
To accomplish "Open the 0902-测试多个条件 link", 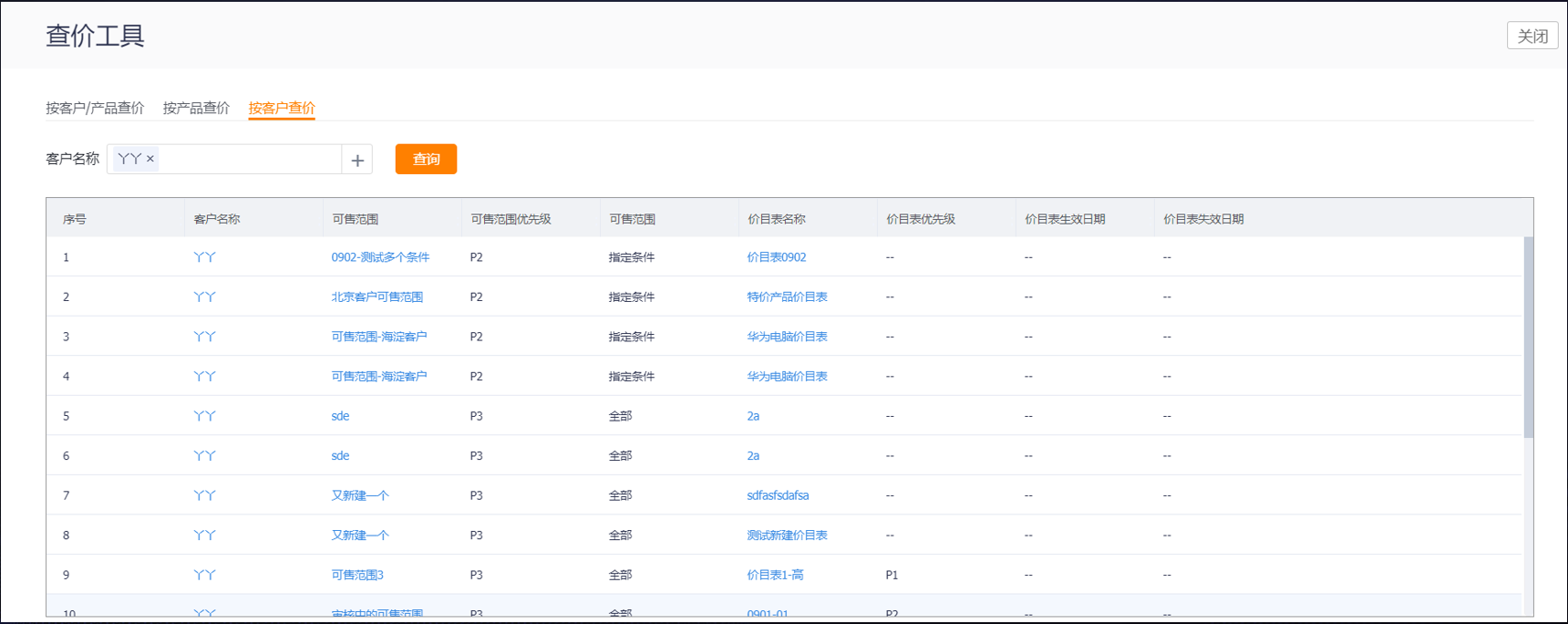I will pyautogui.click(x=380, y=257).
